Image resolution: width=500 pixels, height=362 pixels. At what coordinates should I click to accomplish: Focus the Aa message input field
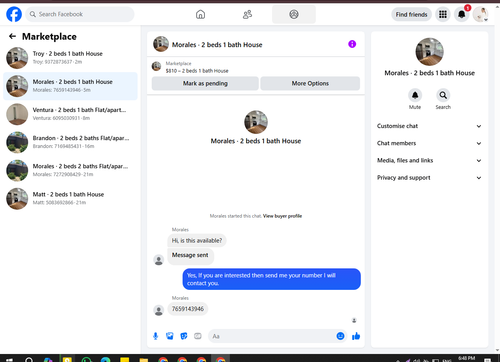[x=272, y=336]
